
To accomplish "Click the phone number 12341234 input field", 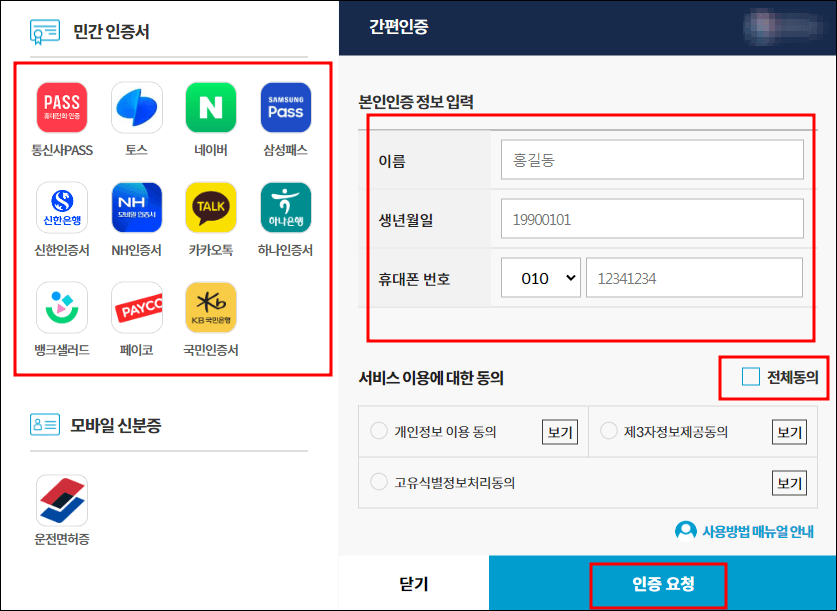I will click(694, 278).
